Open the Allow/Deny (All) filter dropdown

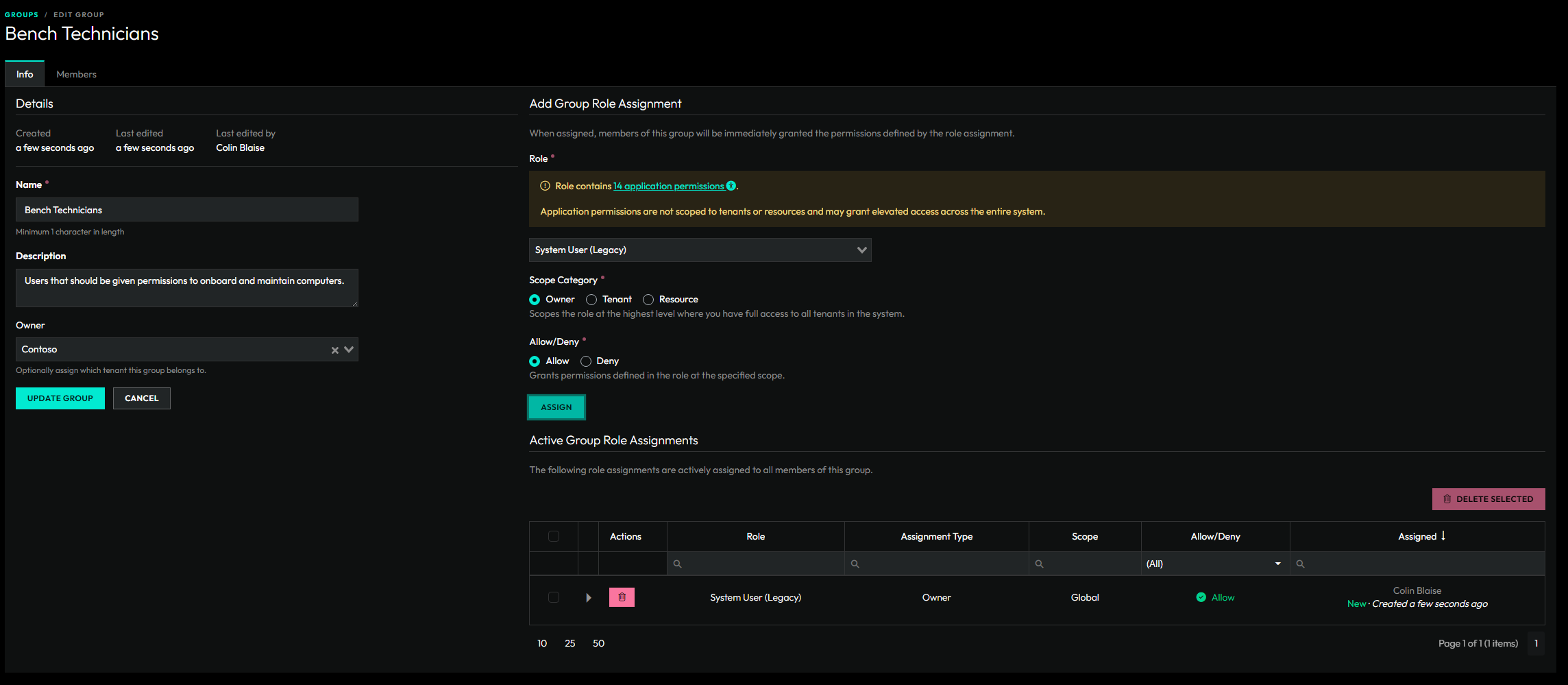(x=1214, y=564)
